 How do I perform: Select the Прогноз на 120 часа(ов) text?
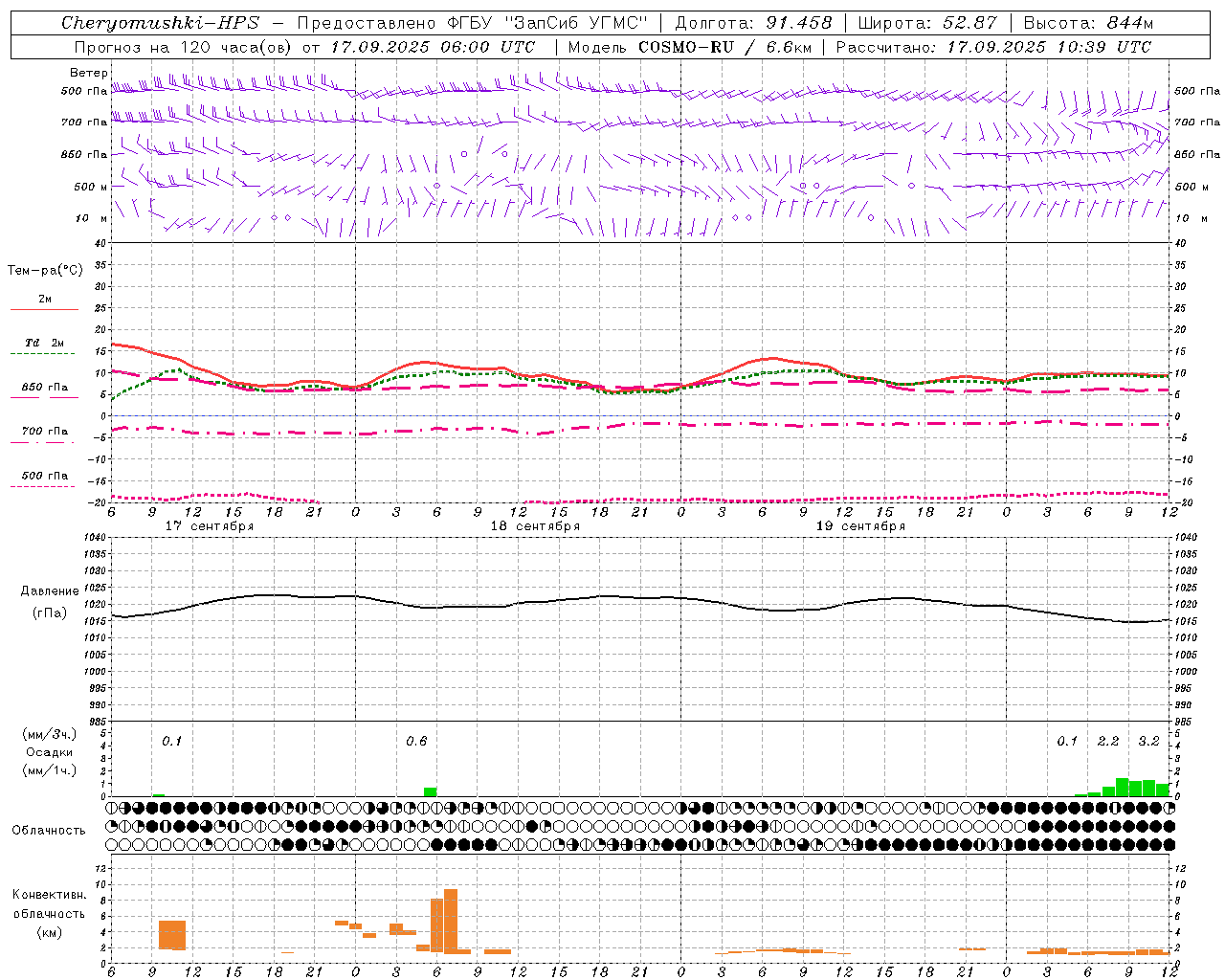pyautogui.click(x=184, y=47)
